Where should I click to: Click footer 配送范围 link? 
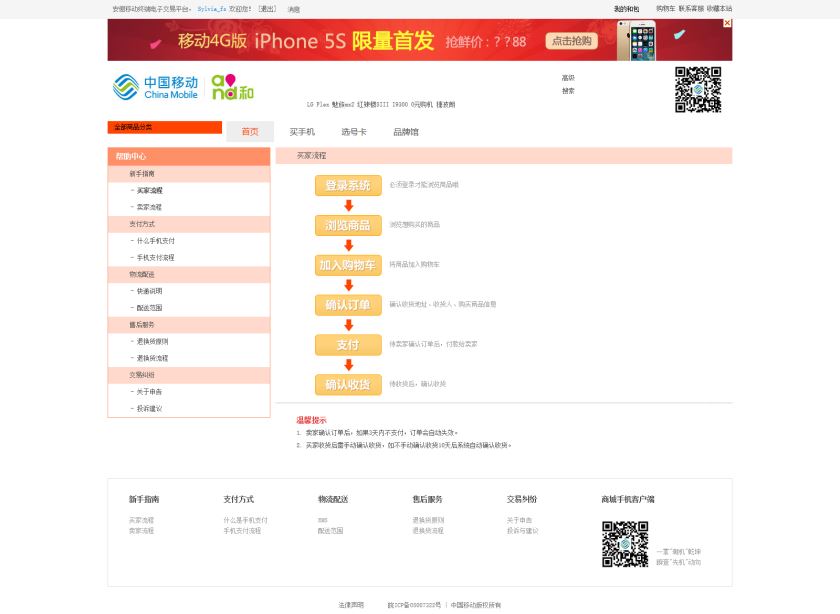(331, 531)
